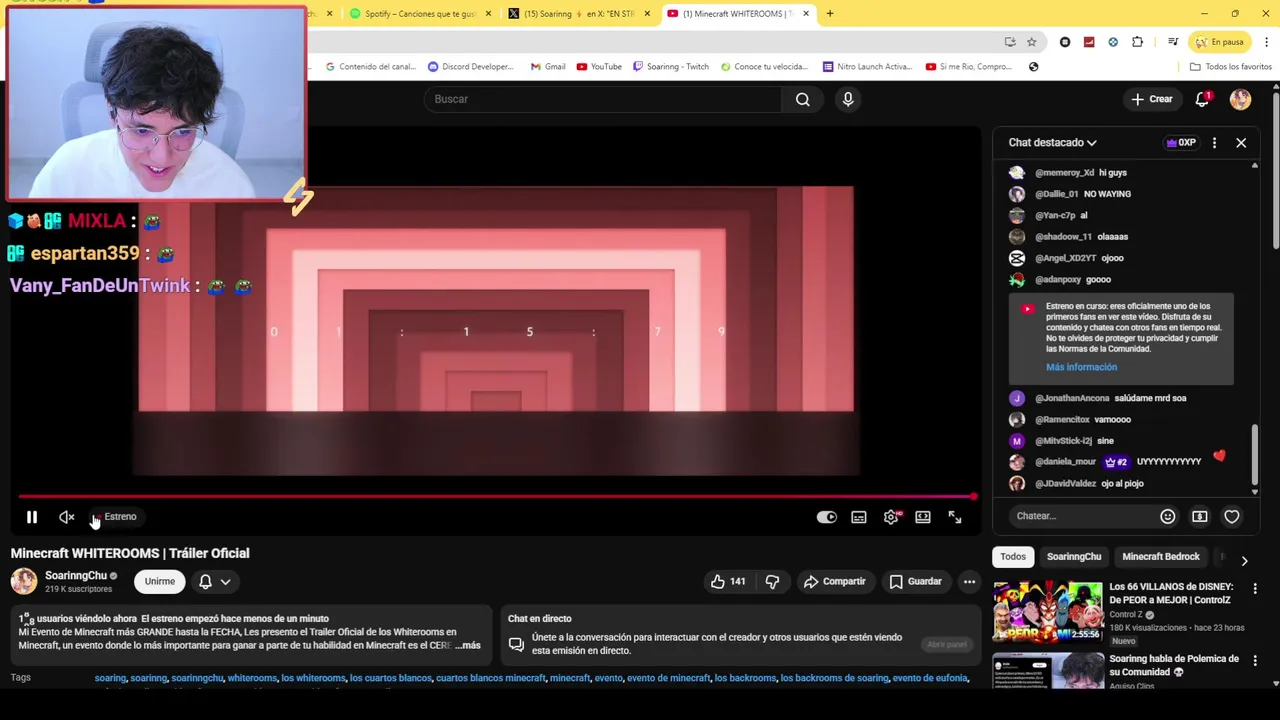Pause the video with the pause button
Viewport: 1280px width, 720px height.
(31, 517)
